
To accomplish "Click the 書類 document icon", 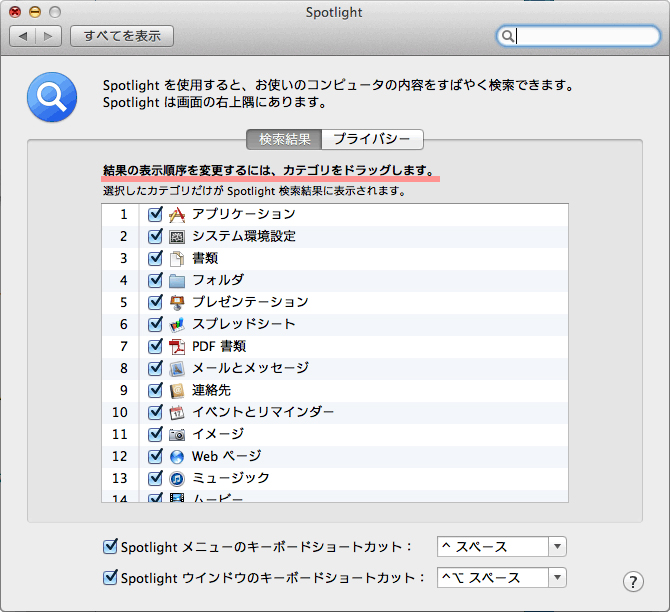I will pyautogui.click(x=177, y=259).
